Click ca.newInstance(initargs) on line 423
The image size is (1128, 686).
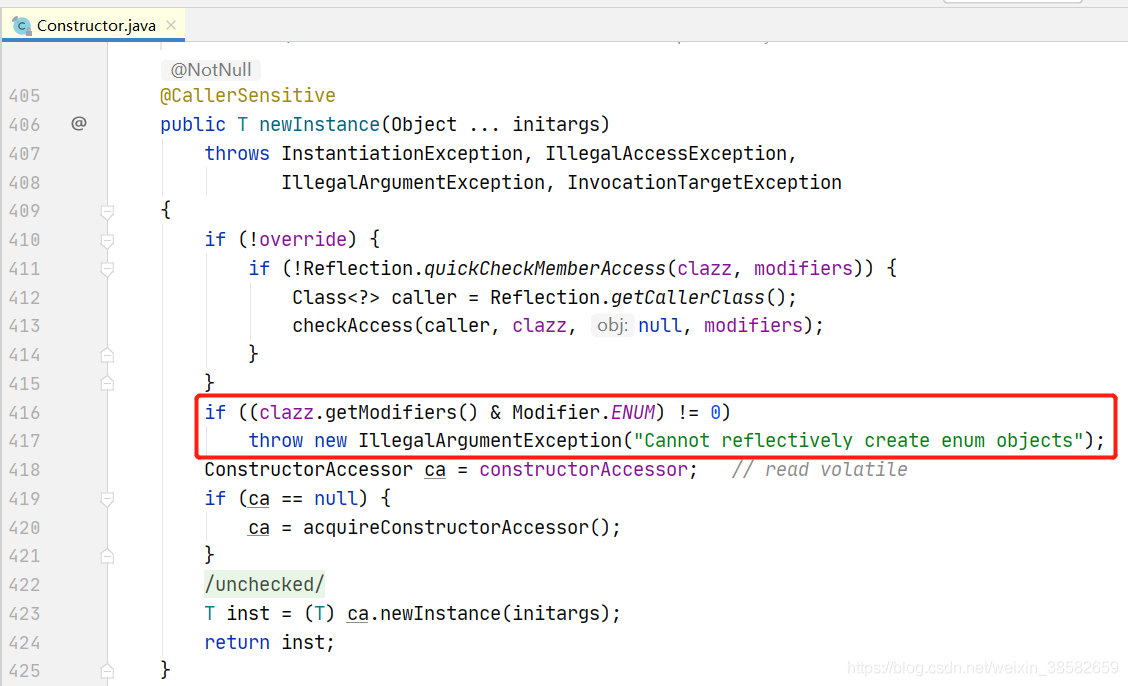[x=478, y=614]
